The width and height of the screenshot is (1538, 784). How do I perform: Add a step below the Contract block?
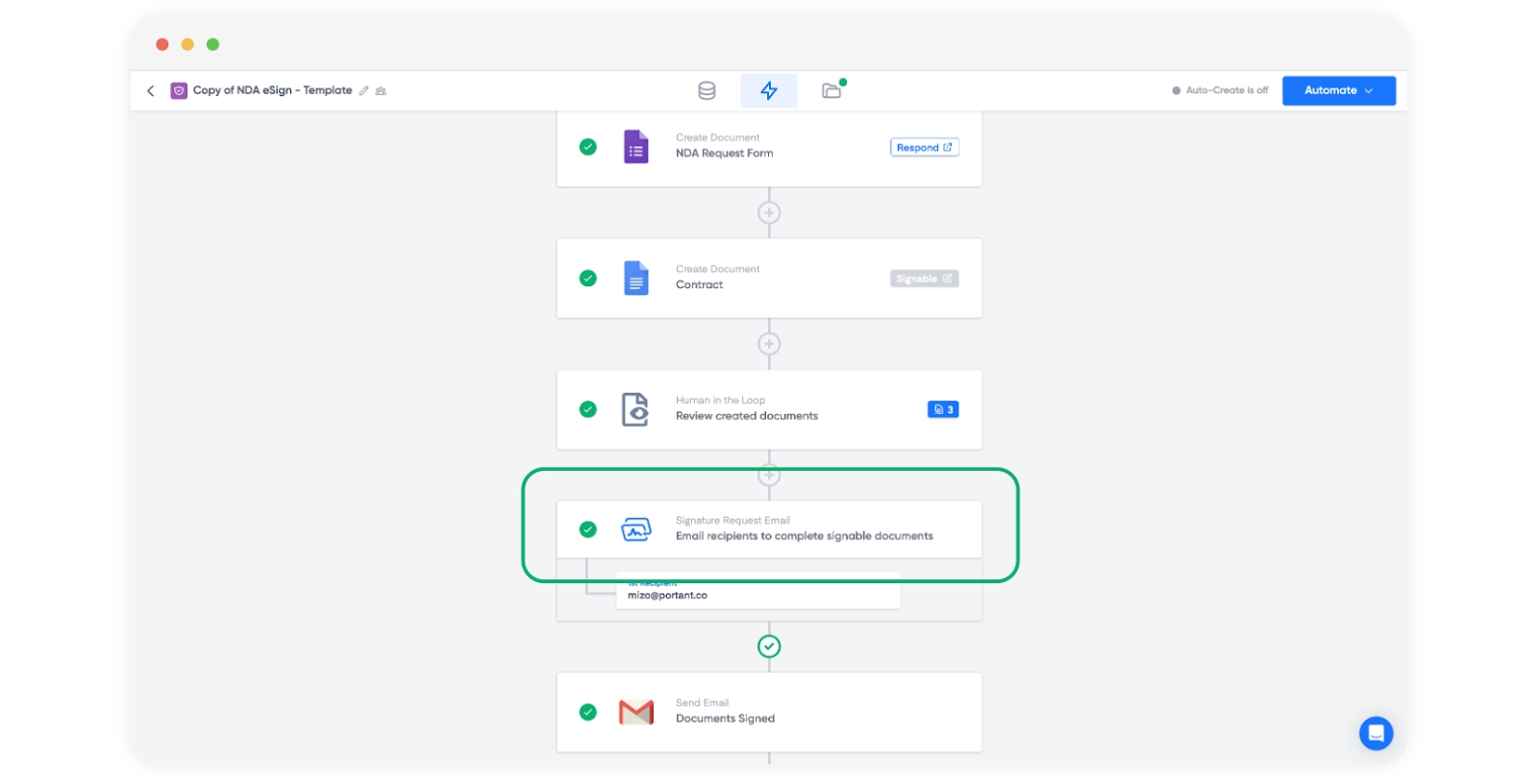pyautogui.click(x=769, y=344)
